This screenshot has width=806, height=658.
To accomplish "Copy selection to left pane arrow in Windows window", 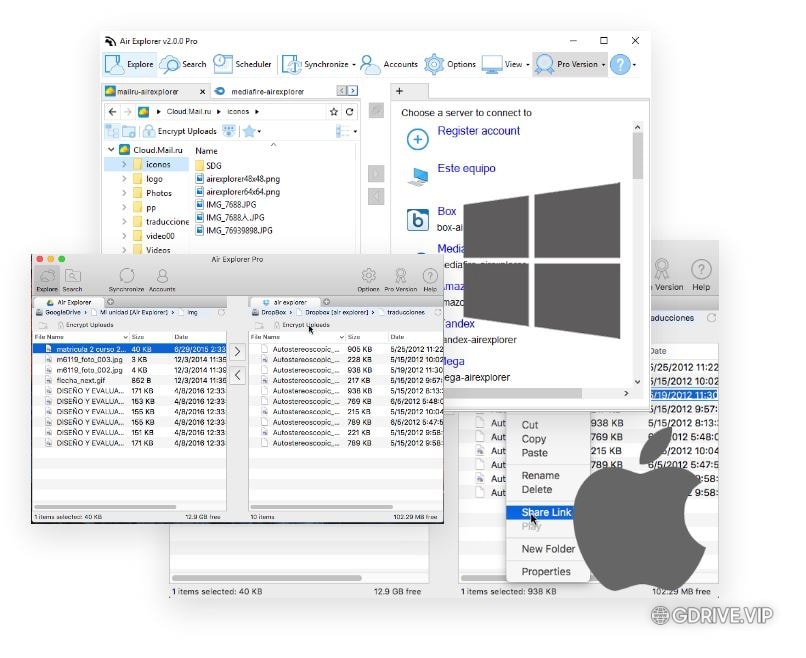I will pyautogui.click(x=376, y=196).
